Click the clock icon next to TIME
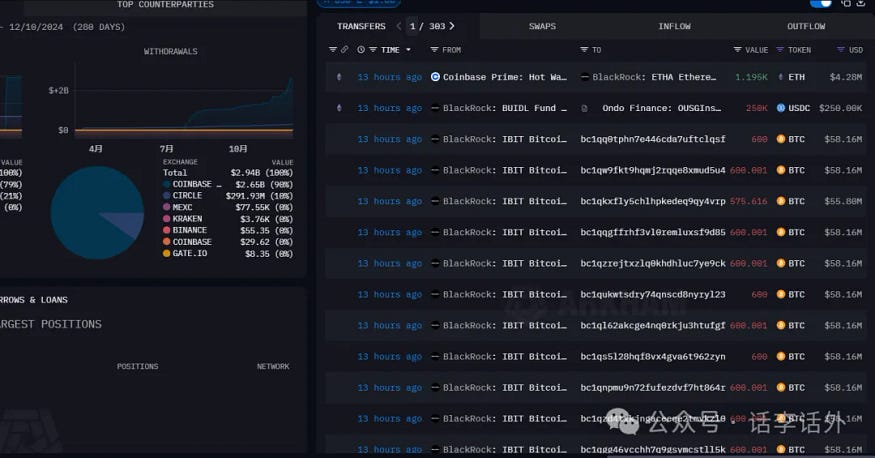The width and height of the screenshot is (875, 458). 361,50
